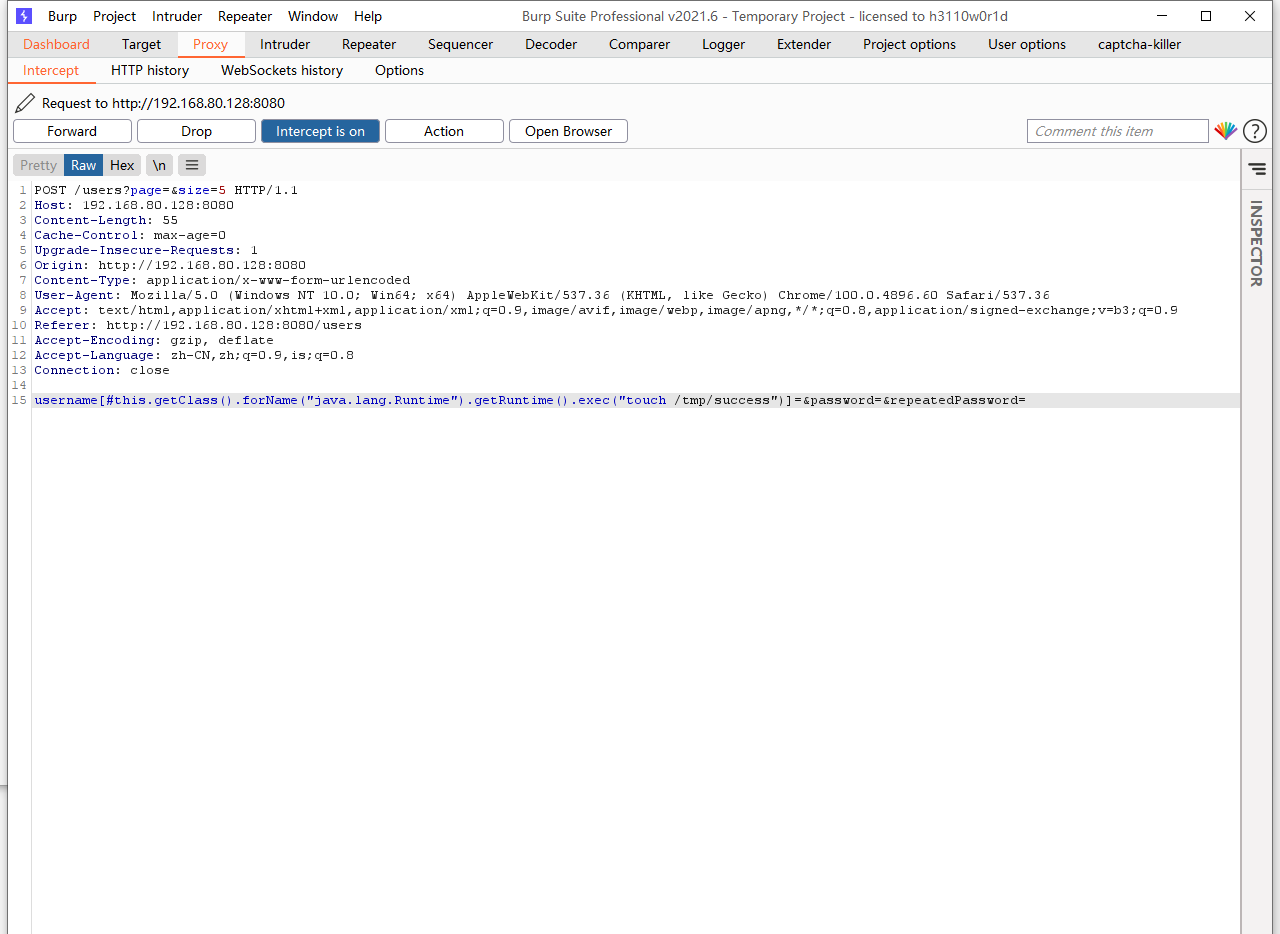Image resolution: width=1280 pixels, height=934 pixels.
Task: Switch to Raw view
Action: pyautogui.click(x=83, y=165)
